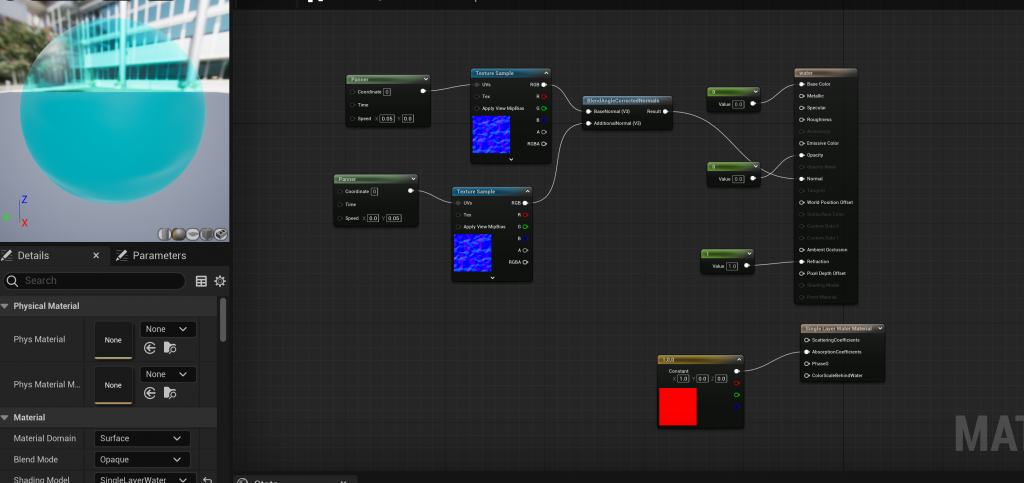Click the ScatteringCoefficients input pin
Viewport: 1024px width, 483px height.
(x=807, y=340)
